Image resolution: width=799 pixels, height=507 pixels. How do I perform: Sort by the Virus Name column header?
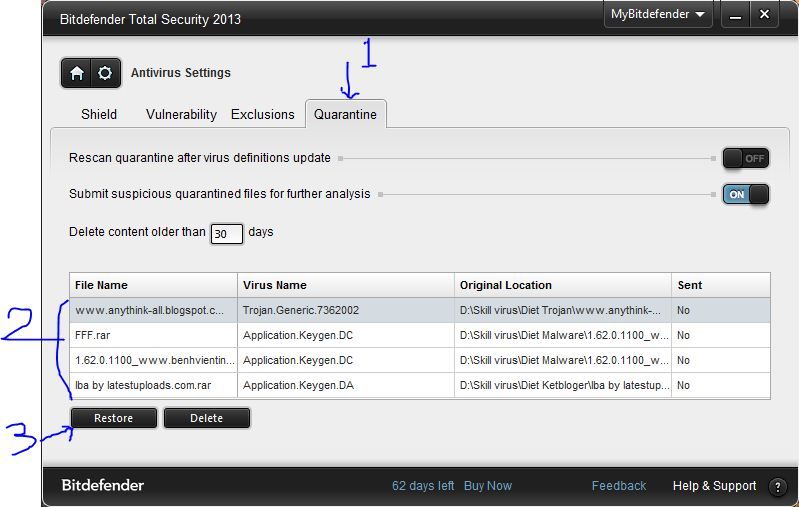pos(345,285)
